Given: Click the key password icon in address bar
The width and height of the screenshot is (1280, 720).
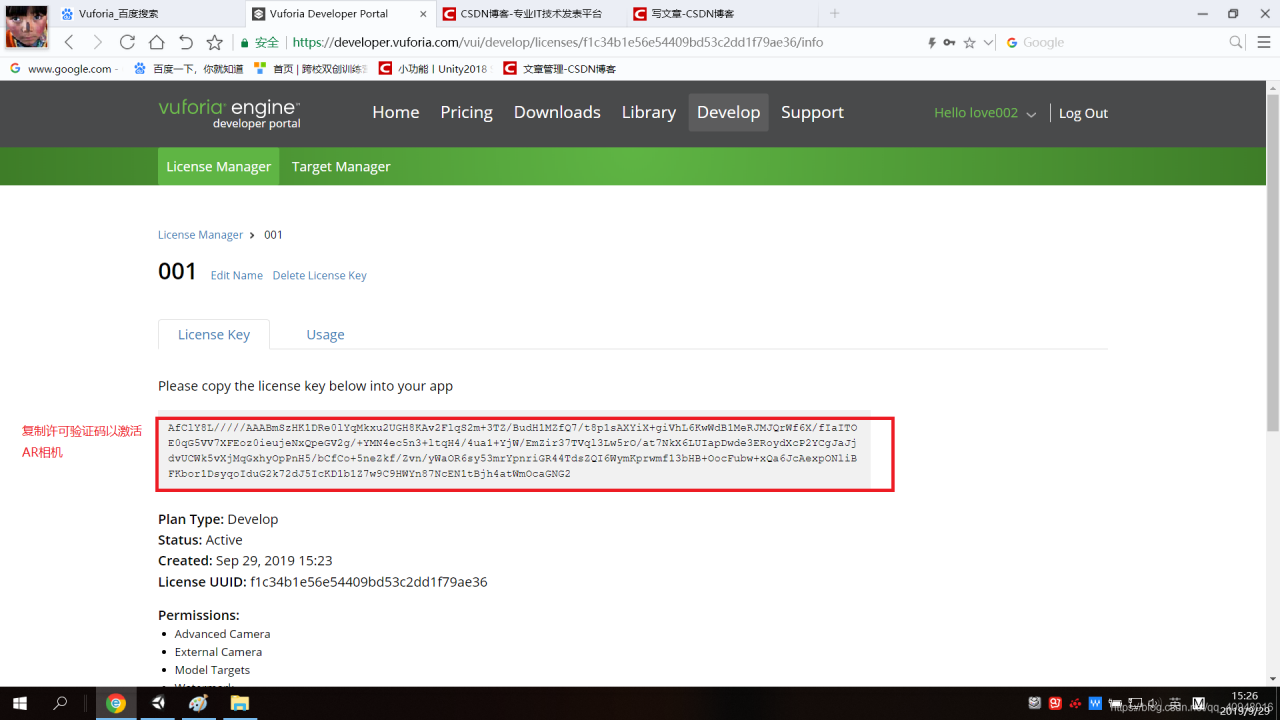Looking at the screenshot, I should [x=949, y=43].
